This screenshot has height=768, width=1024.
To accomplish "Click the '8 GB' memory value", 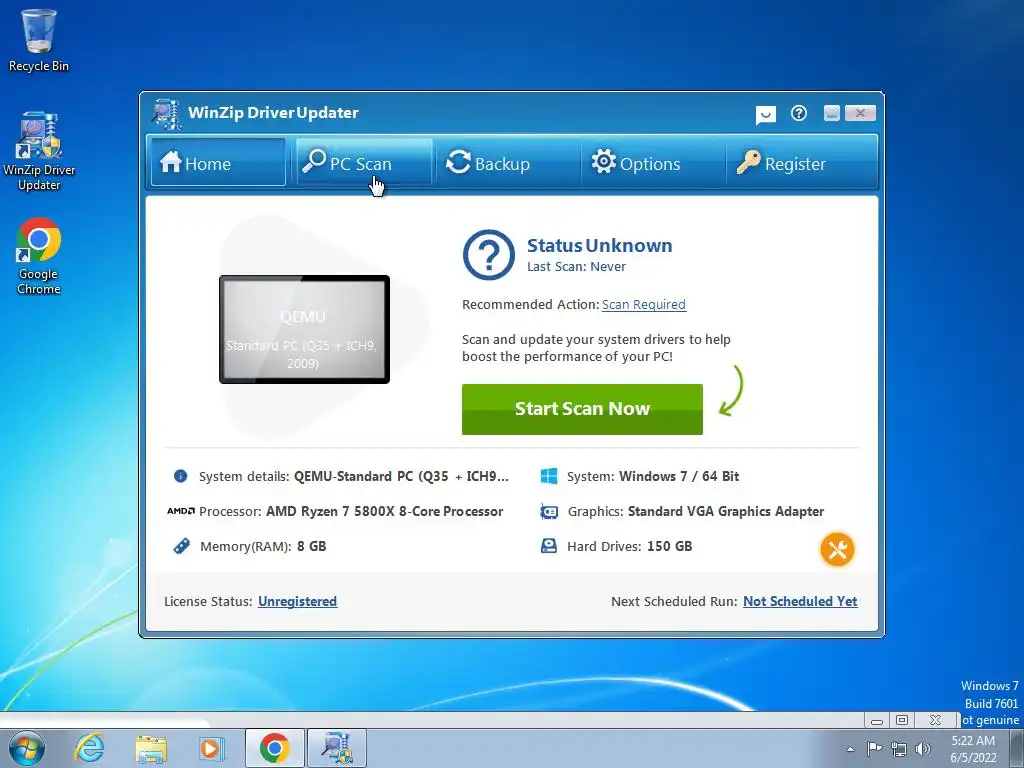I will point(312,546).
